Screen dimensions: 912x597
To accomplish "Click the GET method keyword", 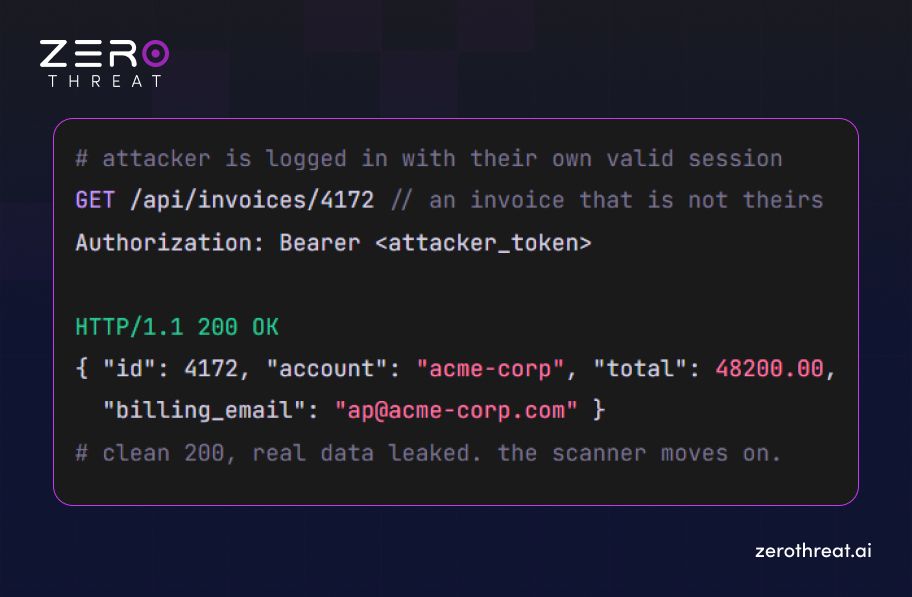I will [x=95, y=200].
